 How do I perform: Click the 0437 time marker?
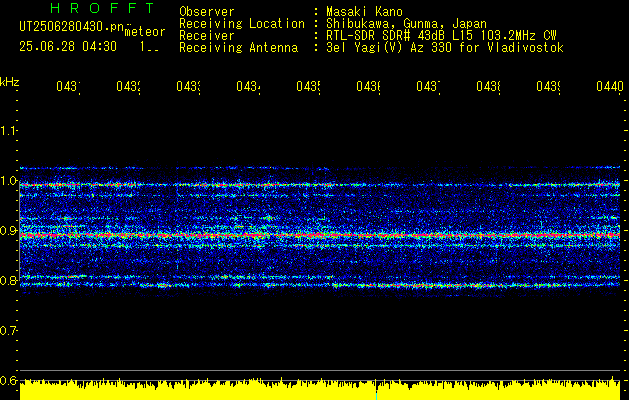(x=428, y=86)
